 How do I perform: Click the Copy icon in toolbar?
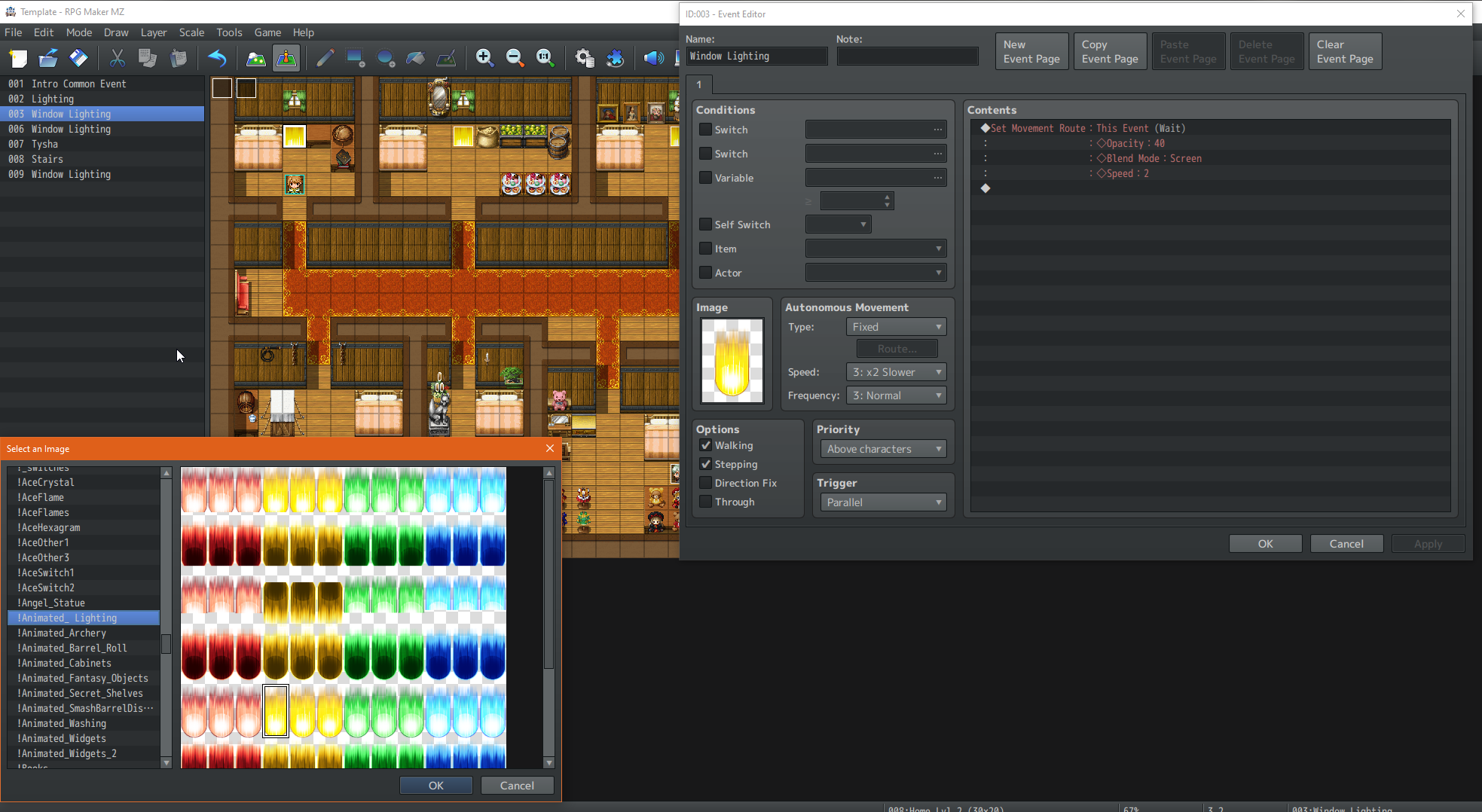click(148, 58)
